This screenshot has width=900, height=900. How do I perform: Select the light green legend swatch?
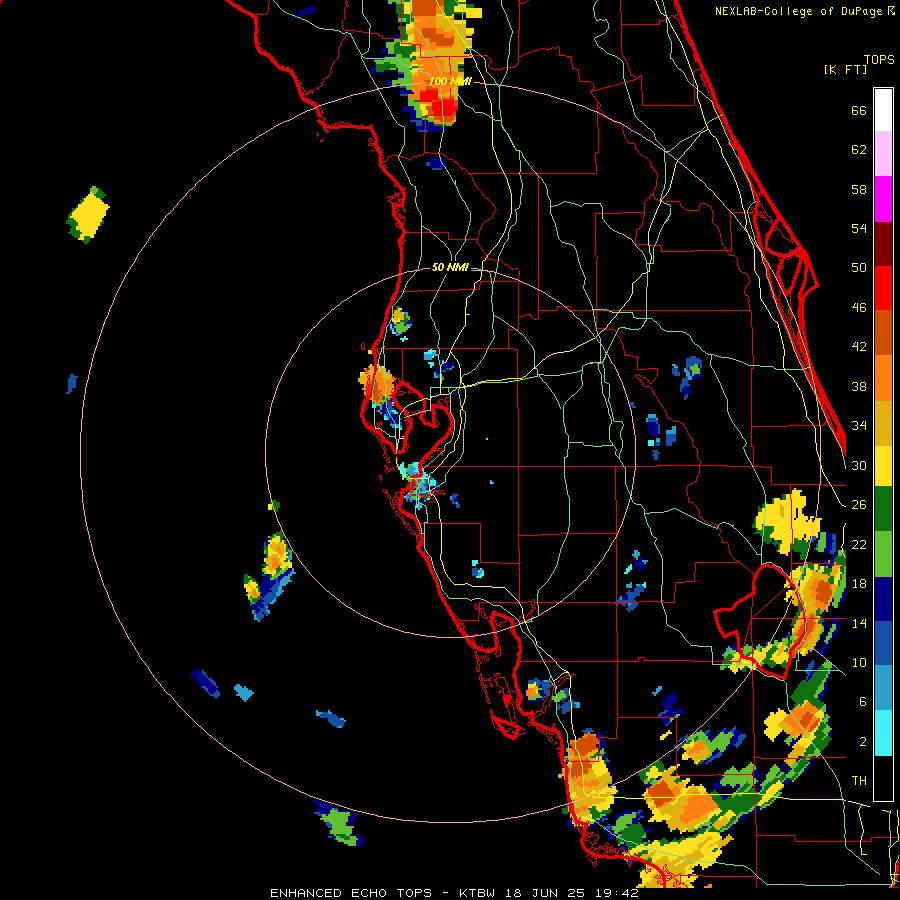[x=883, y=554]
